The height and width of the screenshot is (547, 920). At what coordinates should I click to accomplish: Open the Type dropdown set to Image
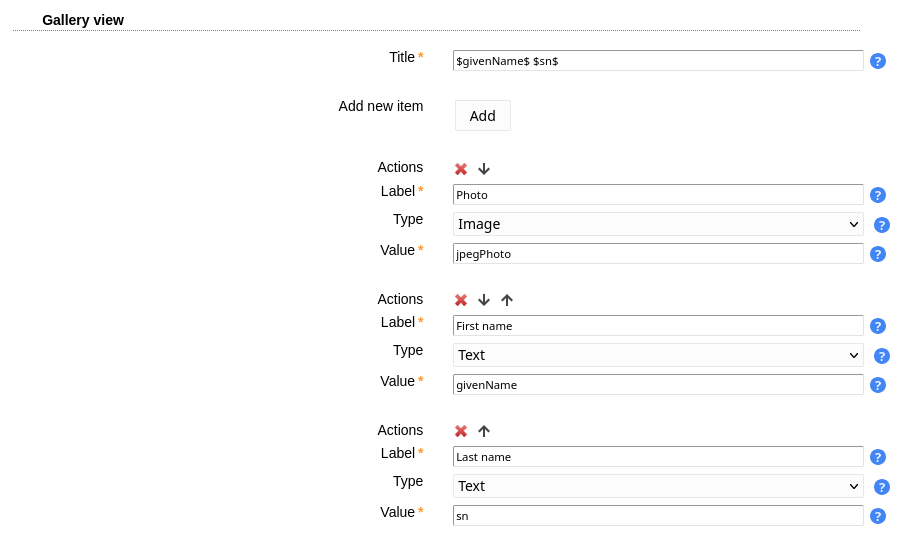[658, 224]
